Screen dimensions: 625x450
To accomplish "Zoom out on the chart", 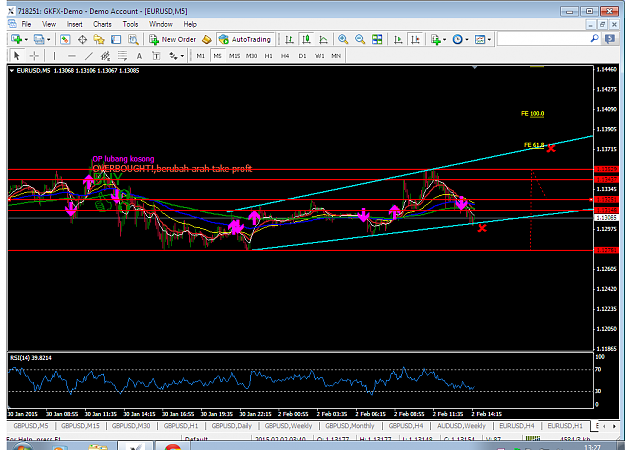I will tap(360, 39).
